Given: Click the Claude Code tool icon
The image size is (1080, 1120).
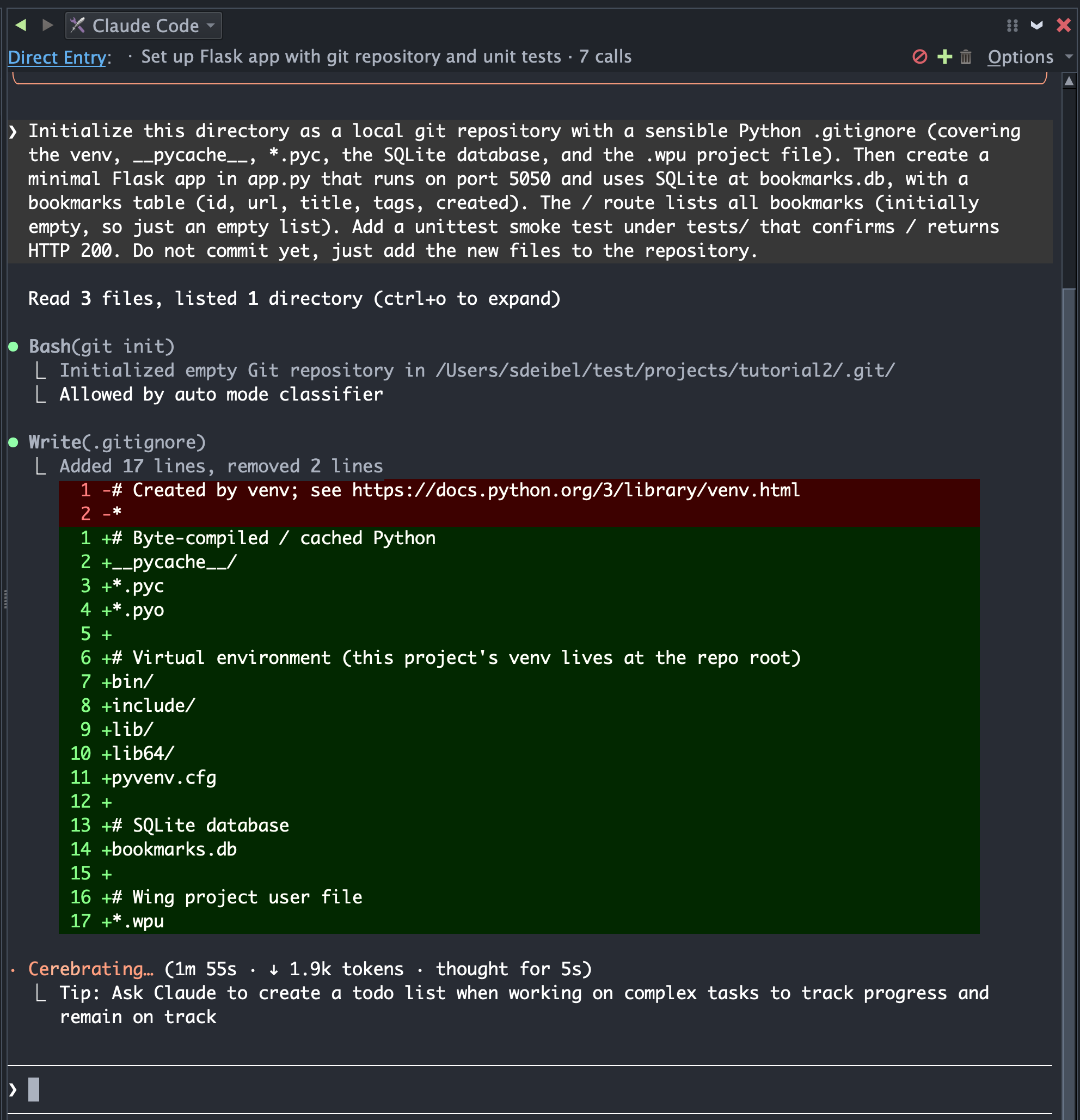Looking at the screenshot, I should click(x=78, y=25).
